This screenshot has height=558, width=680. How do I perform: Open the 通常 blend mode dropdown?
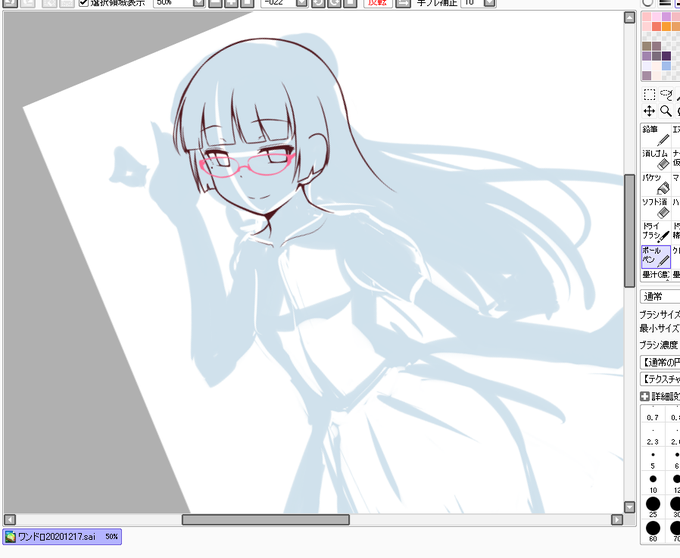click(660, 297)
